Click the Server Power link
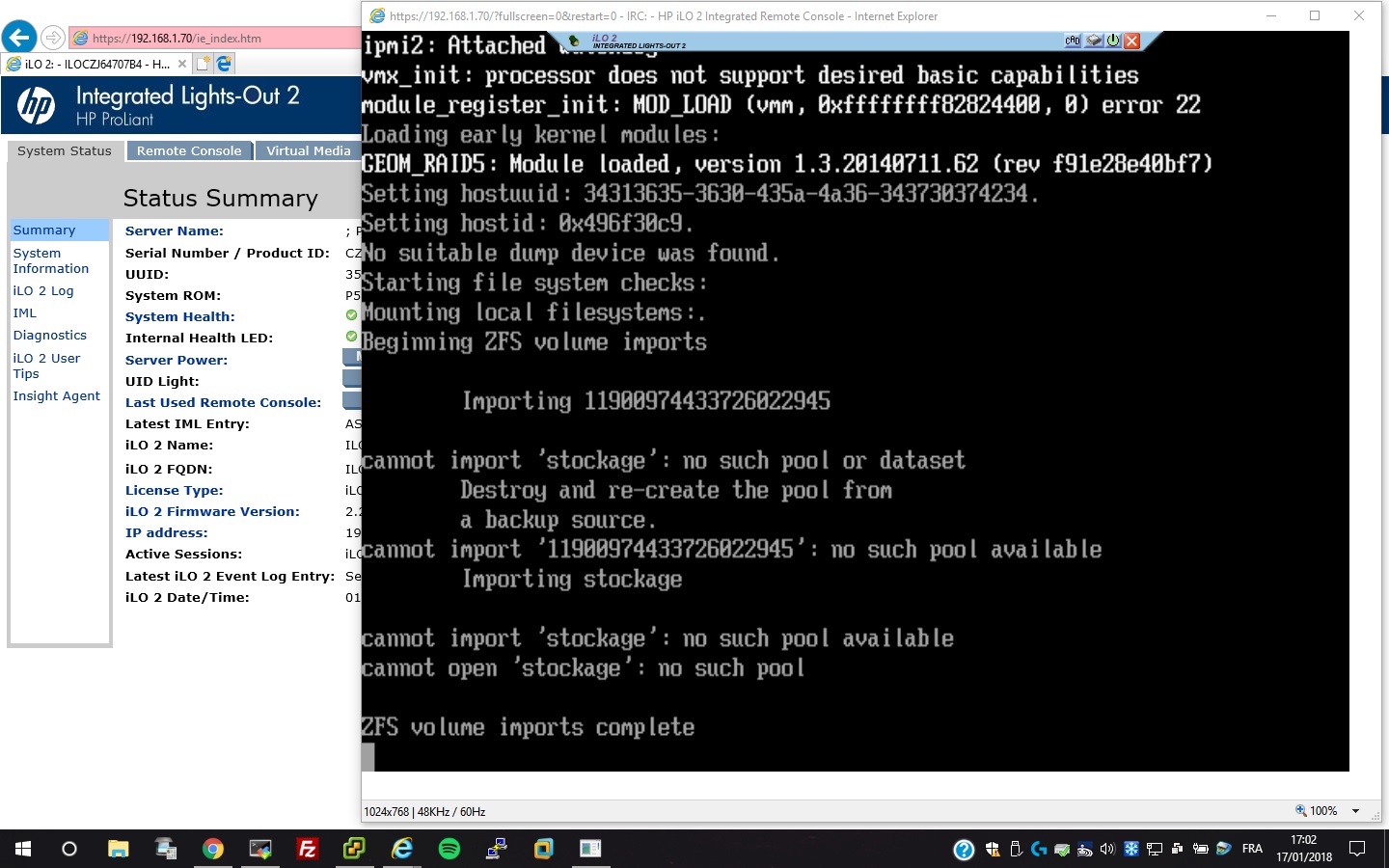This screenshot has height=868, width=1389. pos(177,361)
